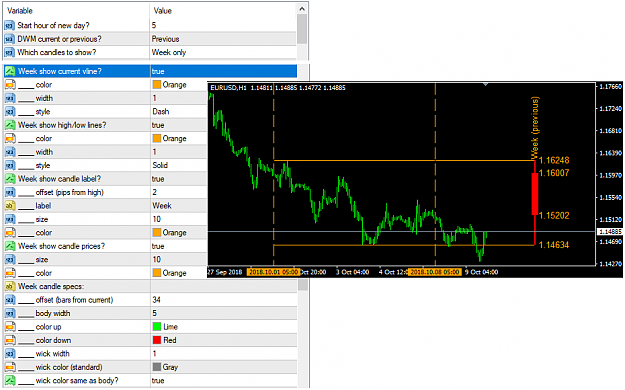The width and height of the screenshot is (625, 390).
Task: Click the red weekly candle body on the chart
Action: pos(535,194)
